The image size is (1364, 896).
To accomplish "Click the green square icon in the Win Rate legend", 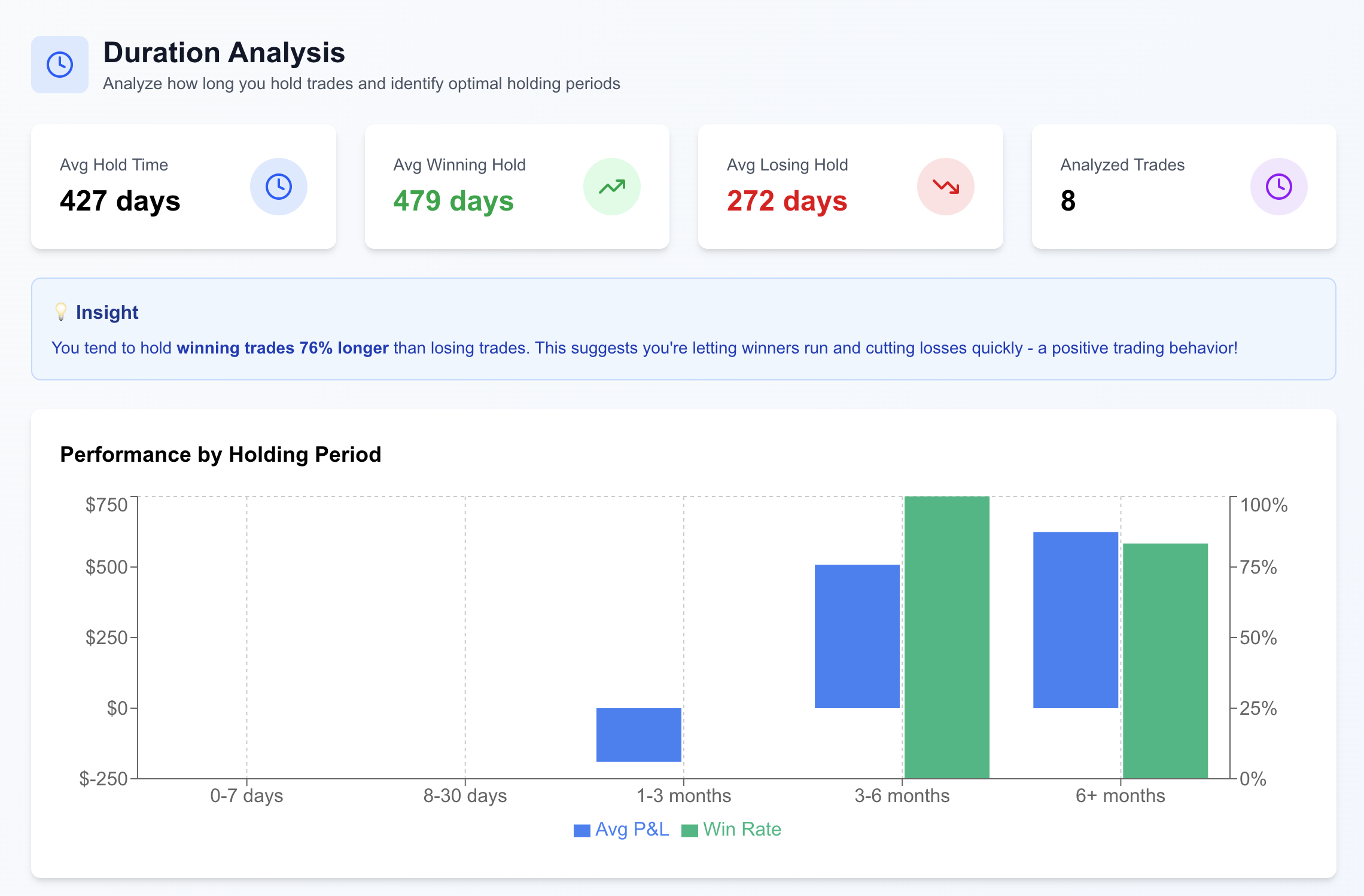I will tap(689, 830).
